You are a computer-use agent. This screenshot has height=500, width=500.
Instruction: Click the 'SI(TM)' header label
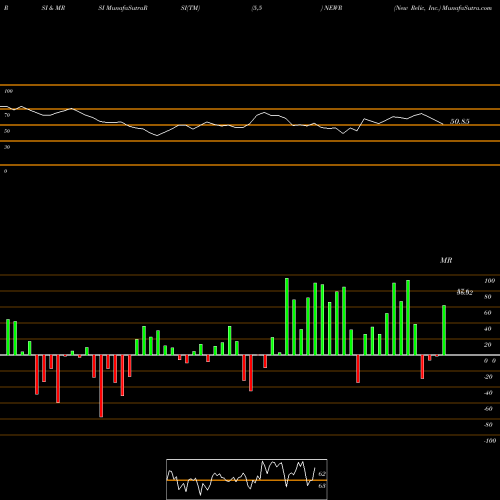[190, 8]
